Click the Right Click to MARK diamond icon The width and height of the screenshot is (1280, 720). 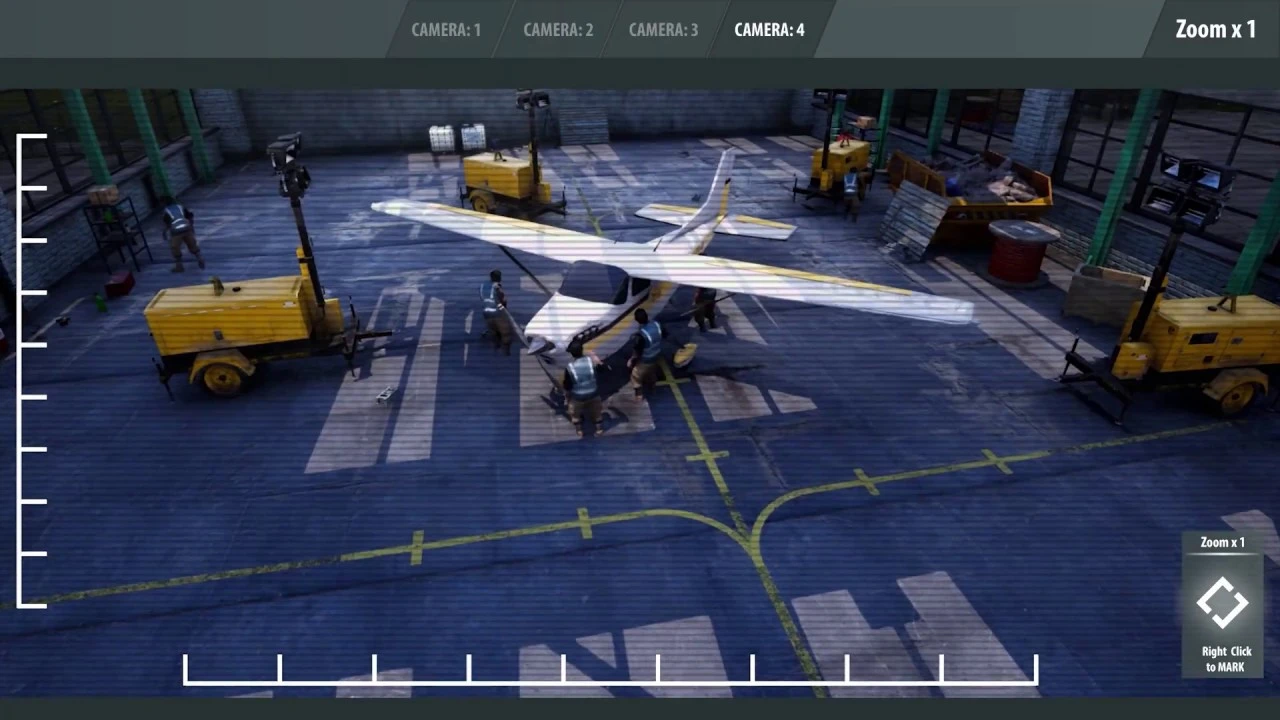1224,601
